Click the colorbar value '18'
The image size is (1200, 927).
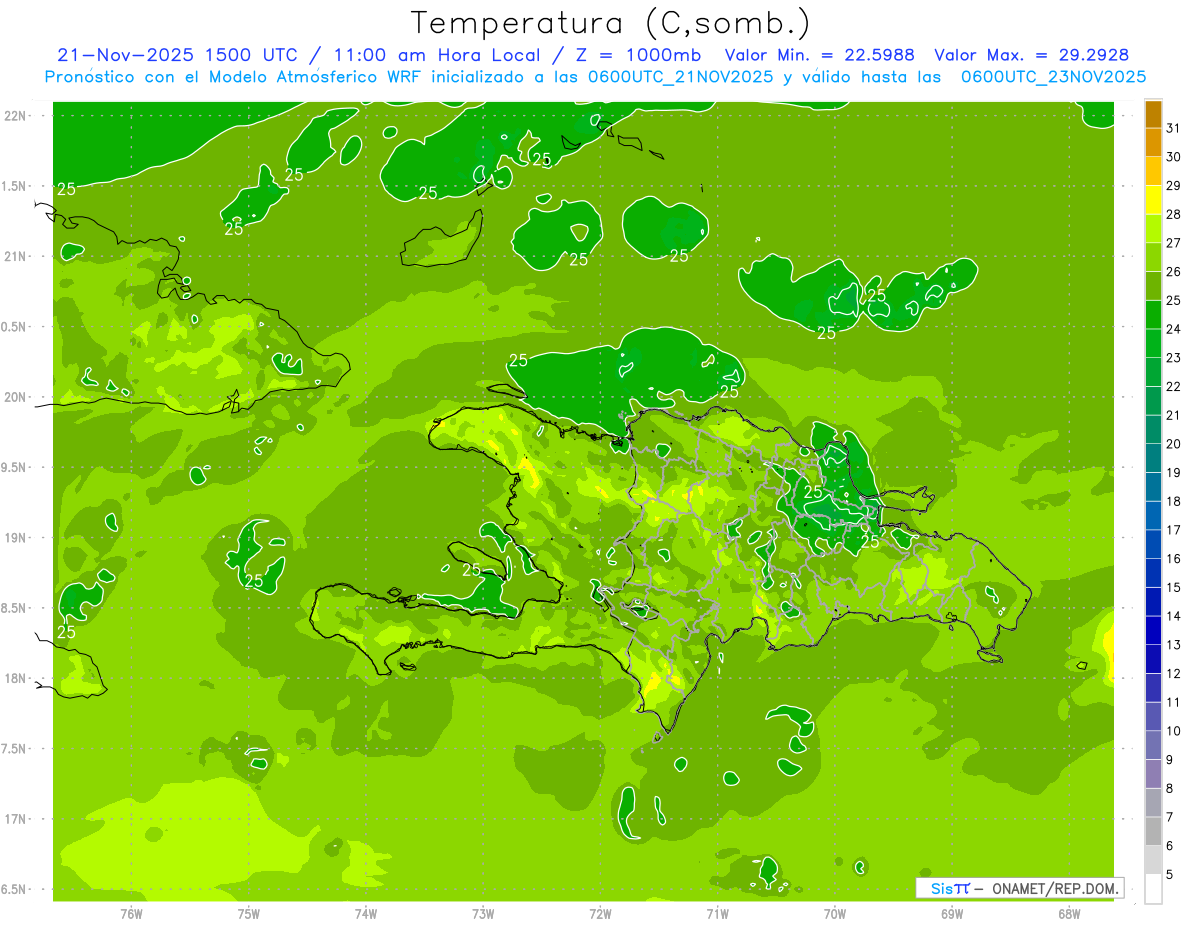point(1174,501)
